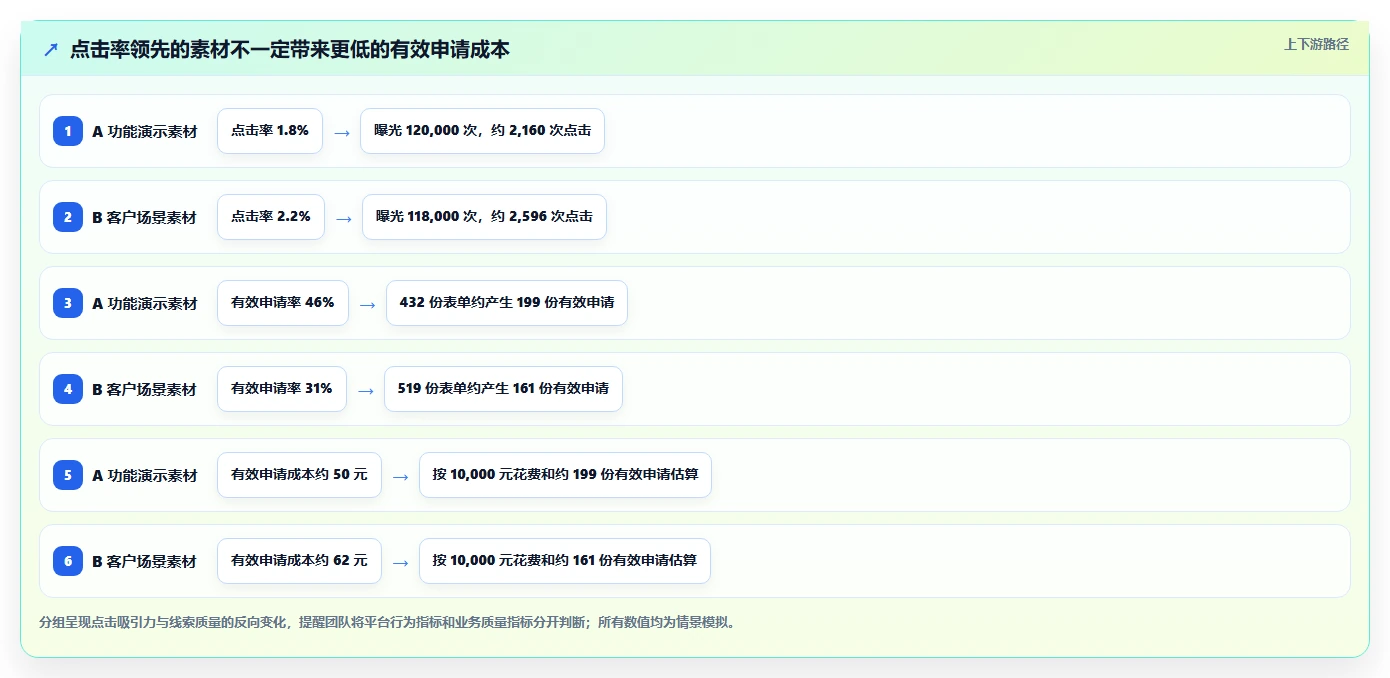The height and width of the screenshot is (678, 1390).
Task: Click the 曝光 120,000 次 result chip
Action: 482,131
